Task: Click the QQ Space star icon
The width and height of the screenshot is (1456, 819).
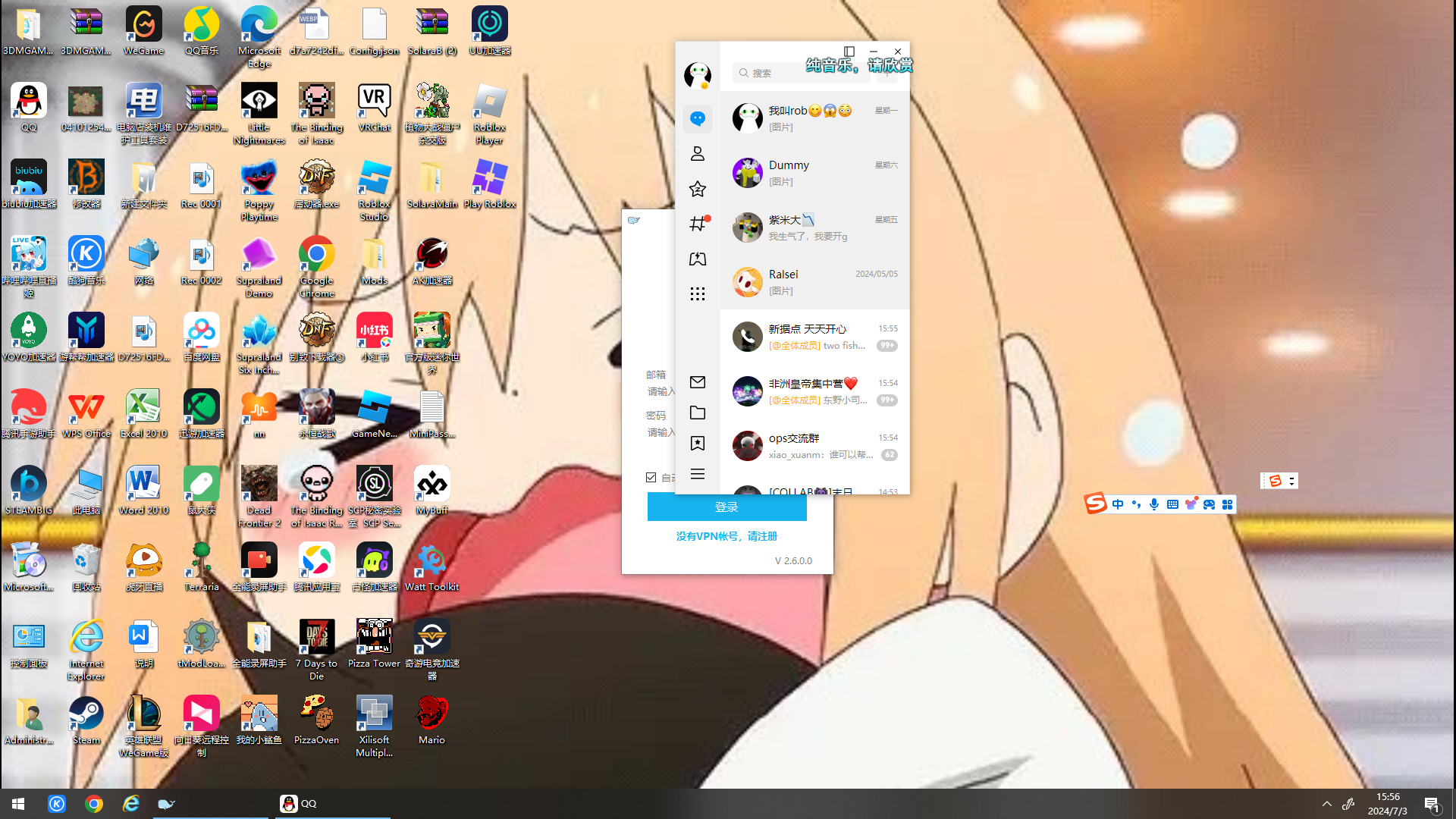Action: click(x=698, y=189)
